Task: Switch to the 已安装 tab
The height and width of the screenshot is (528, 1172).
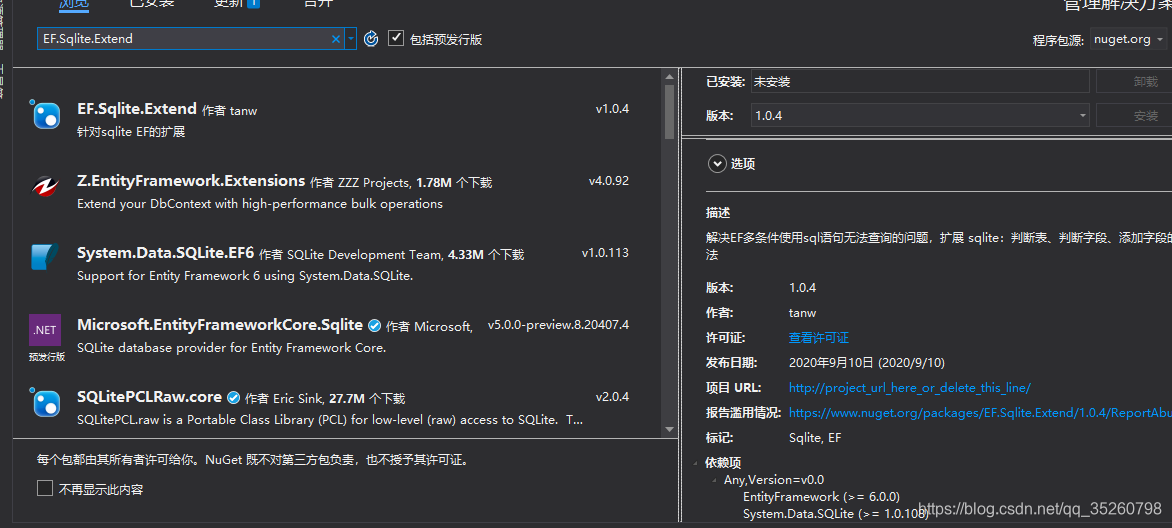Action: pos(152,3)
